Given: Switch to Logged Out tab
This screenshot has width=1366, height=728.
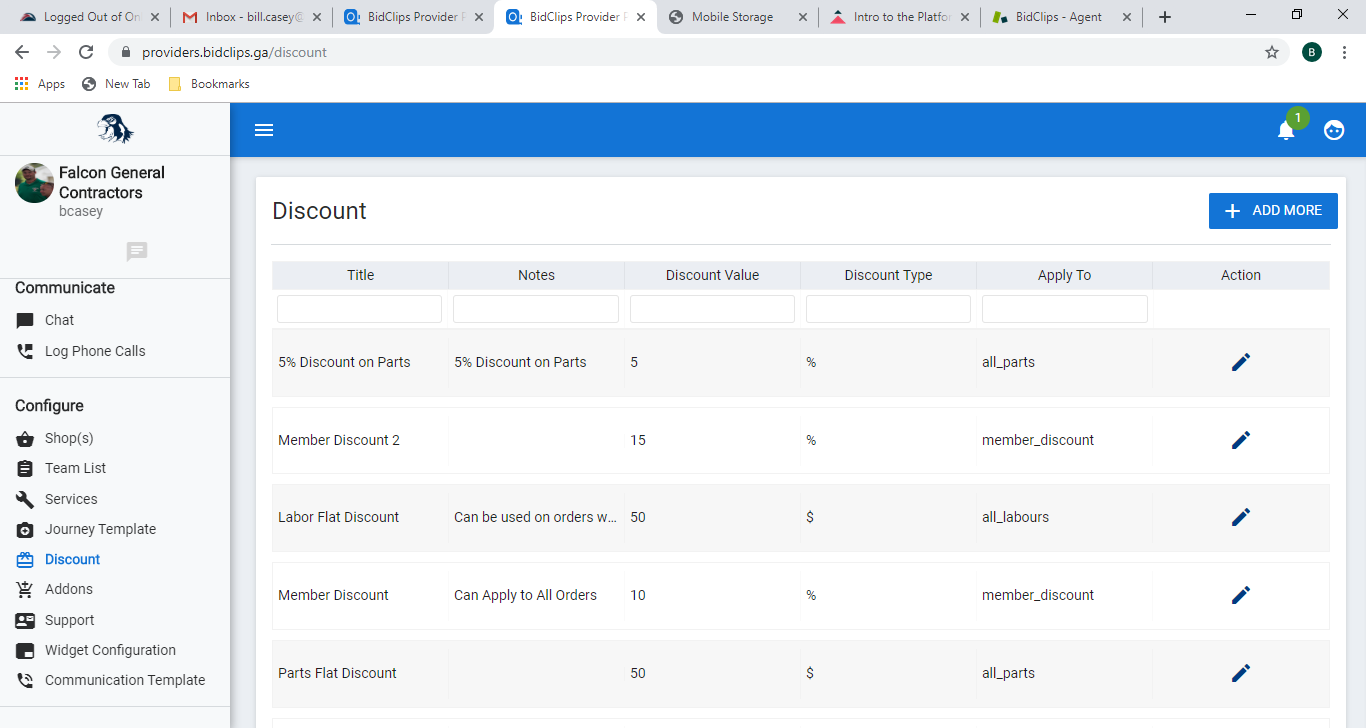Looking at the screenshot, I should click(x=88, y=17).
